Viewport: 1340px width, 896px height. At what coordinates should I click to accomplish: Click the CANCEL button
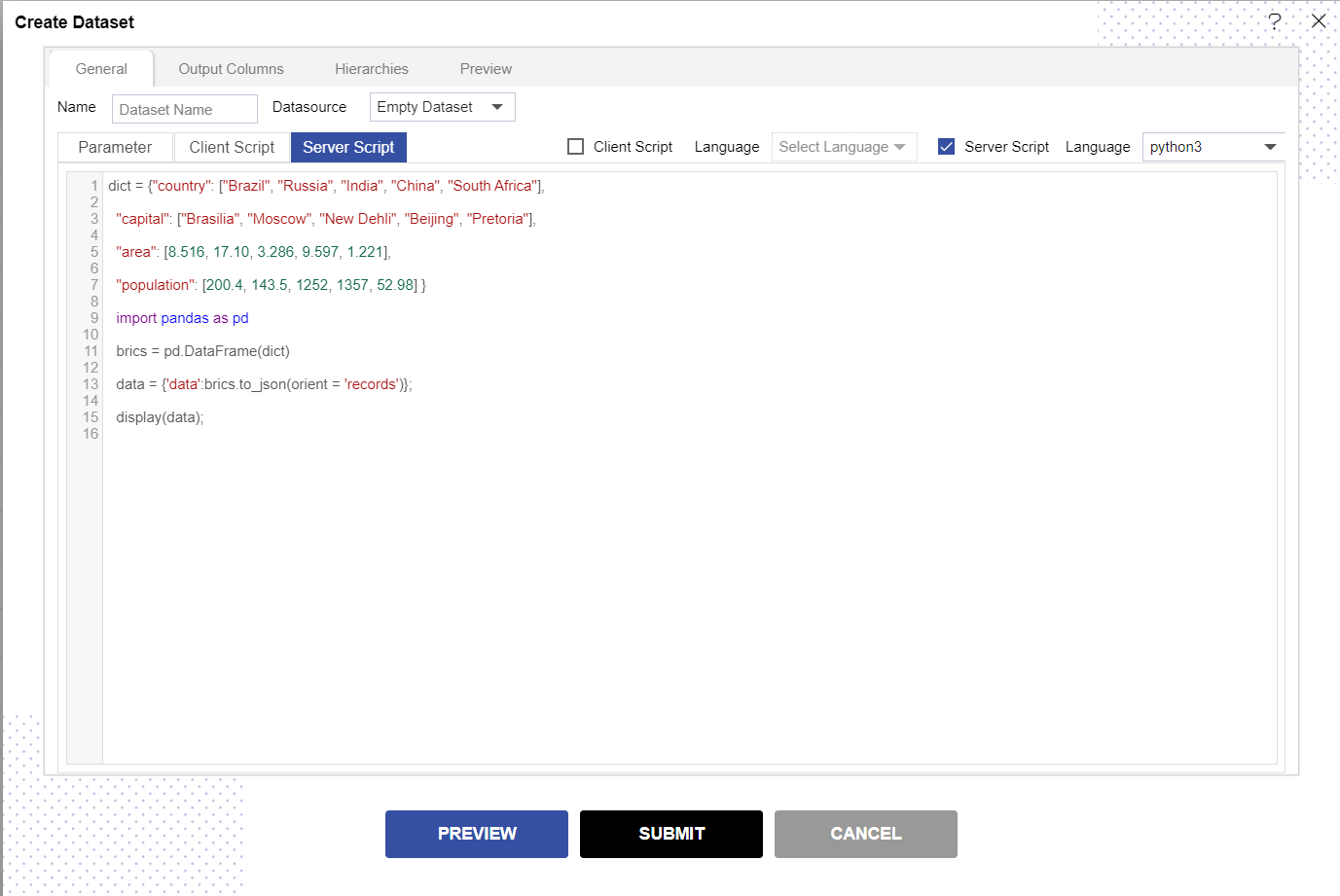tap(866, 834)
